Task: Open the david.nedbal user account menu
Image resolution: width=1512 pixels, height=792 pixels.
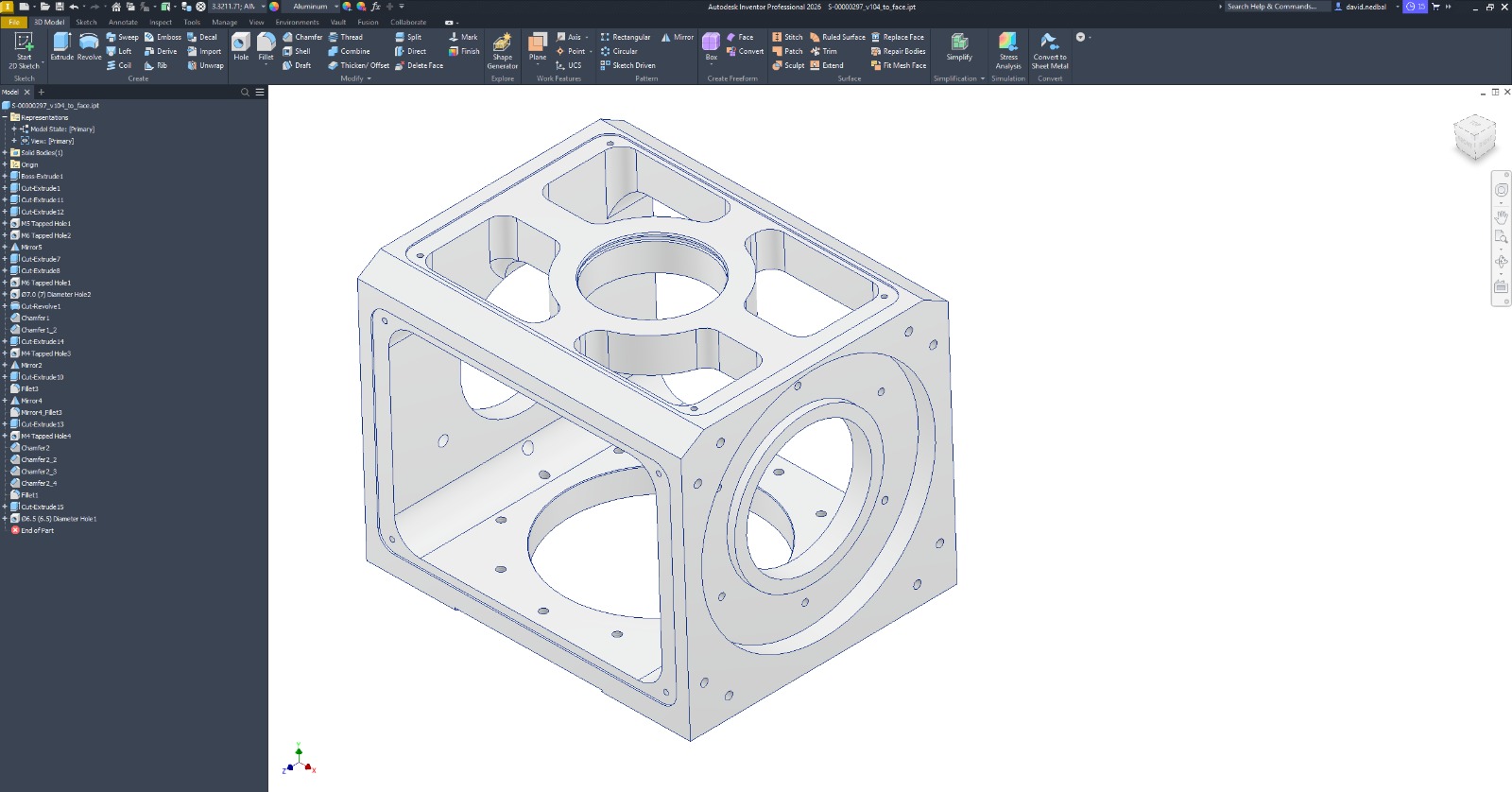Action: click(1366, 7)
